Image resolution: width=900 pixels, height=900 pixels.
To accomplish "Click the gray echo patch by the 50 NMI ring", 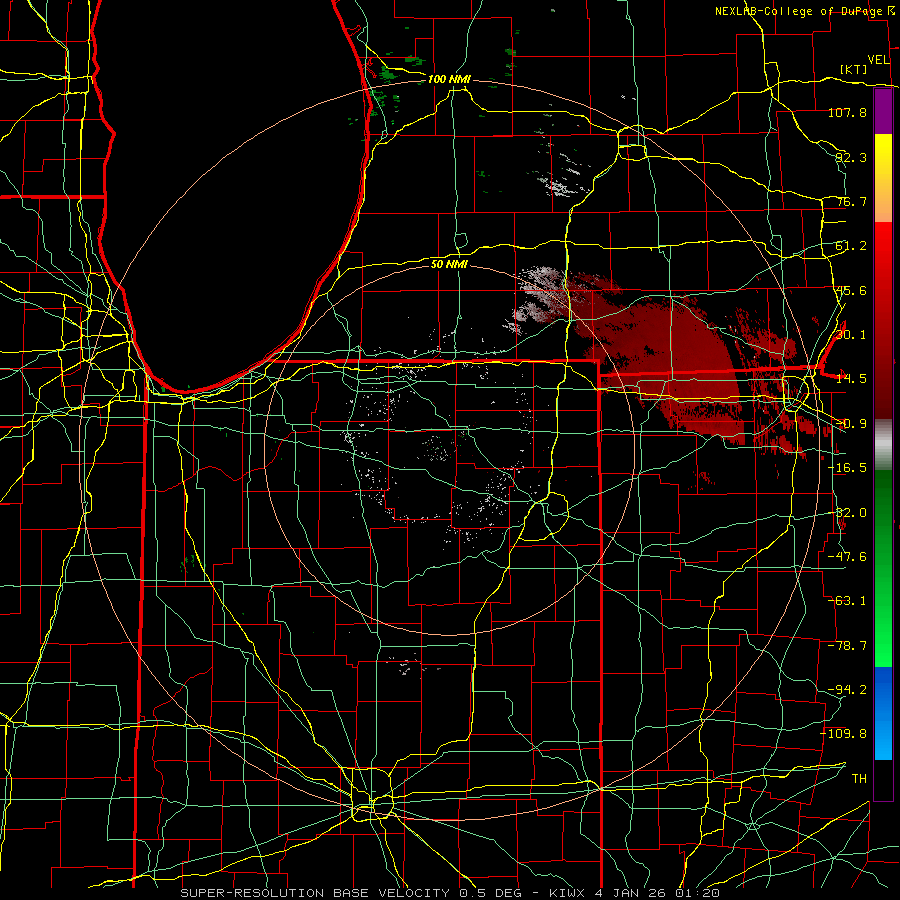I will point(540,296).
